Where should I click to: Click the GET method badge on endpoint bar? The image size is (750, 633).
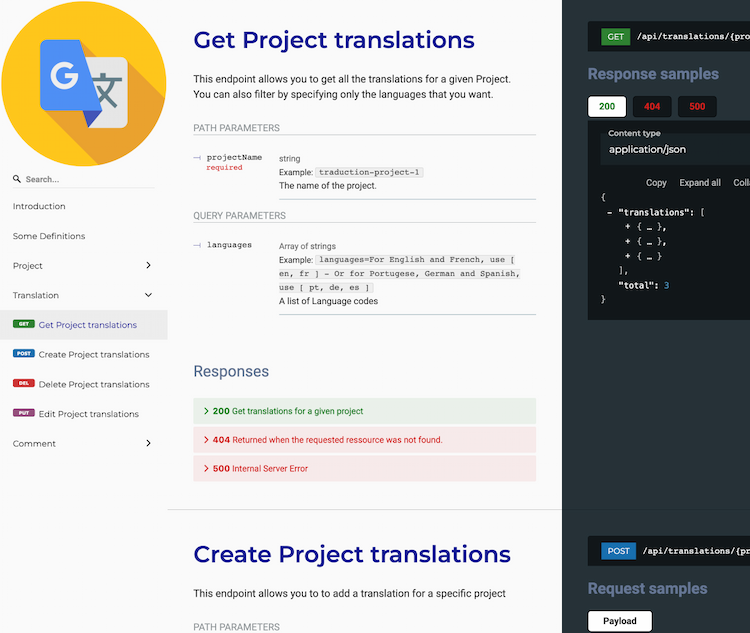click(x=615, y=37)
